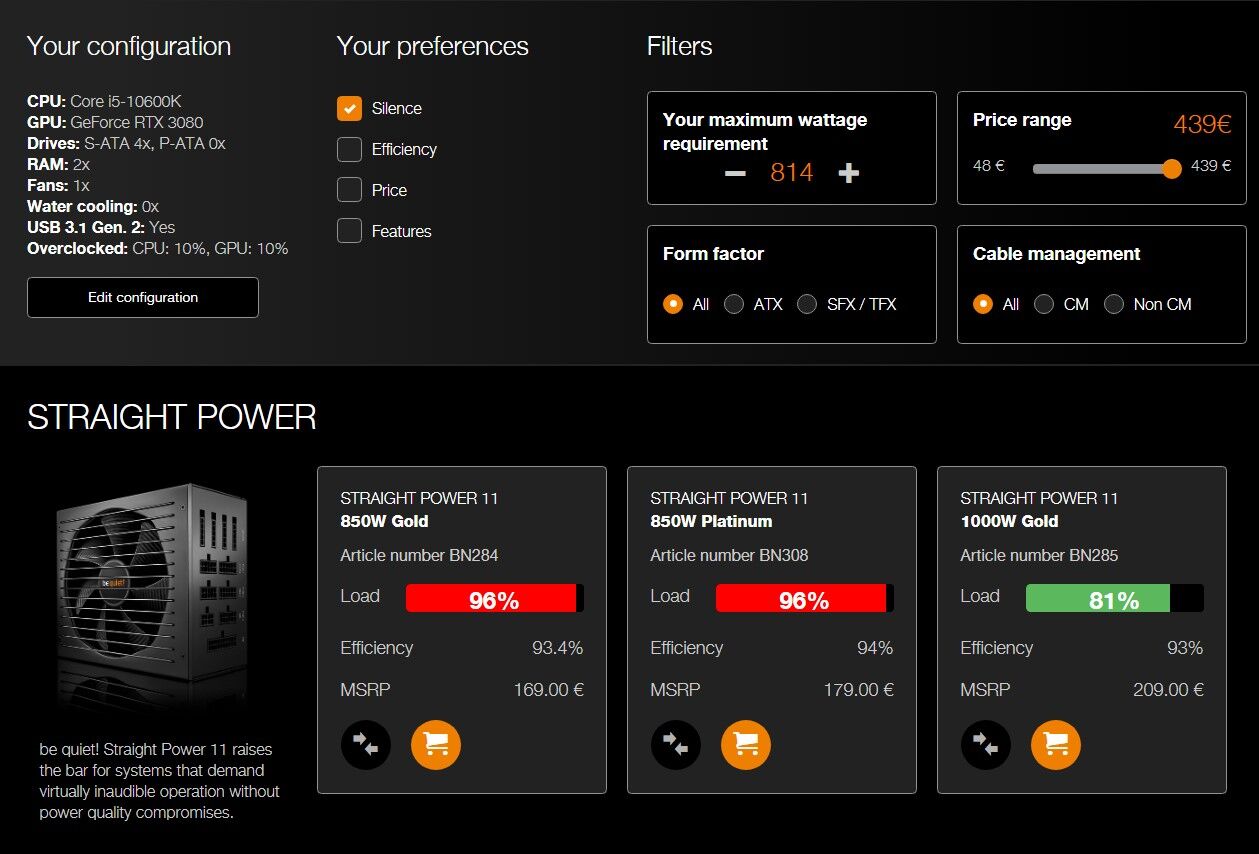Select Non CM cable management
This screenshot has height=854, width=1259.
coord(1114,304)
